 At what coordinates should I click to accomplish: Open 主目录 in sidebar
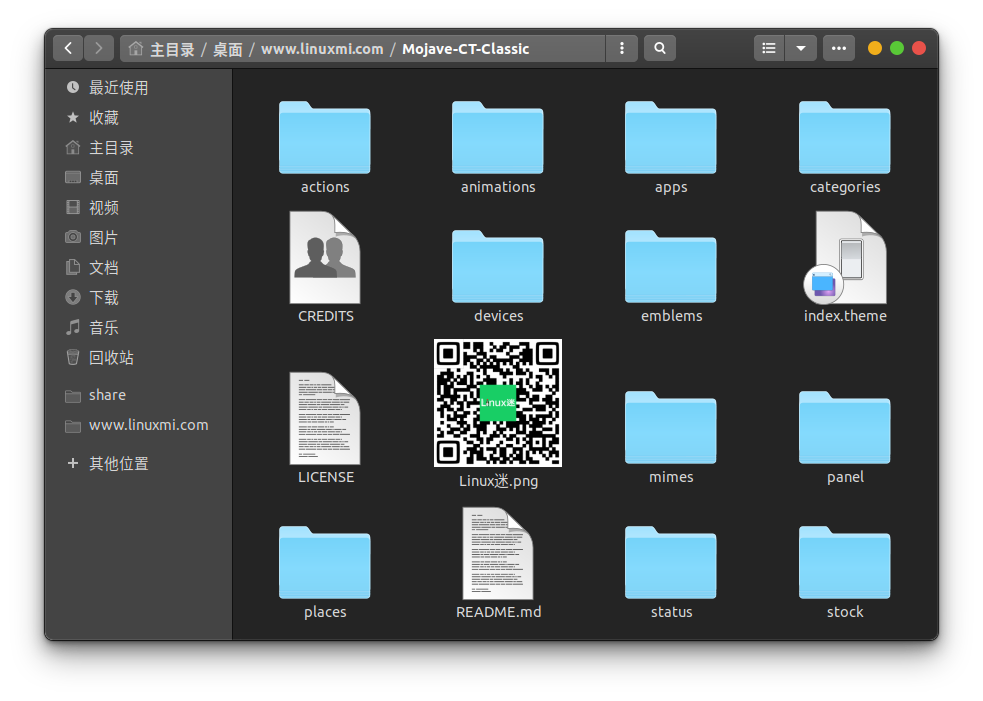pyautogui.click(x=139, y=148)
